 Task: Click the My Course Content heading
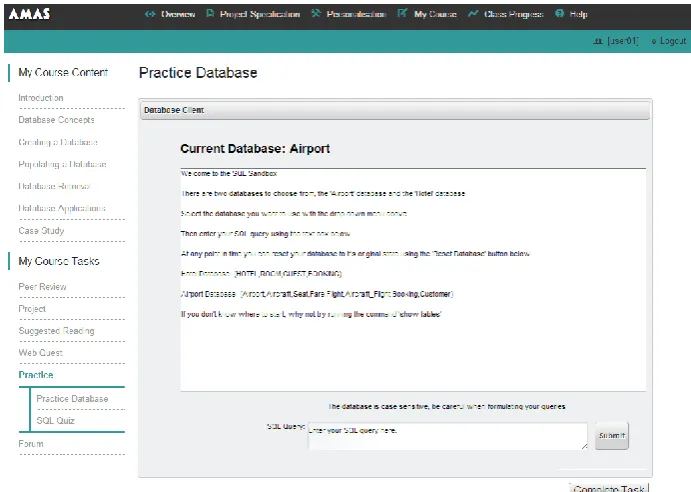[63, 72]
